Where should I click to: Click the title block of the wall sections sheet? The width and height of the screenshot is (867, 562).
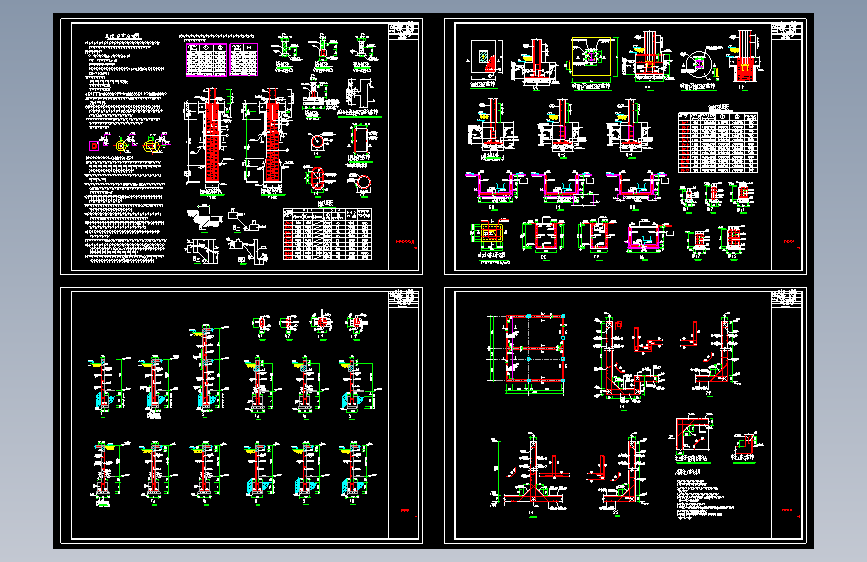404,299
